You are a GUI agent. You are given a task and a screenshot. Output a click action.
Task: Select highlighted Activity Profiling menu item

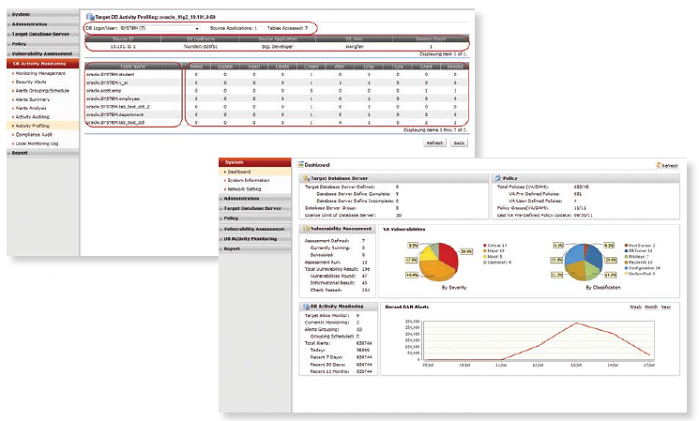pos(43,126)
